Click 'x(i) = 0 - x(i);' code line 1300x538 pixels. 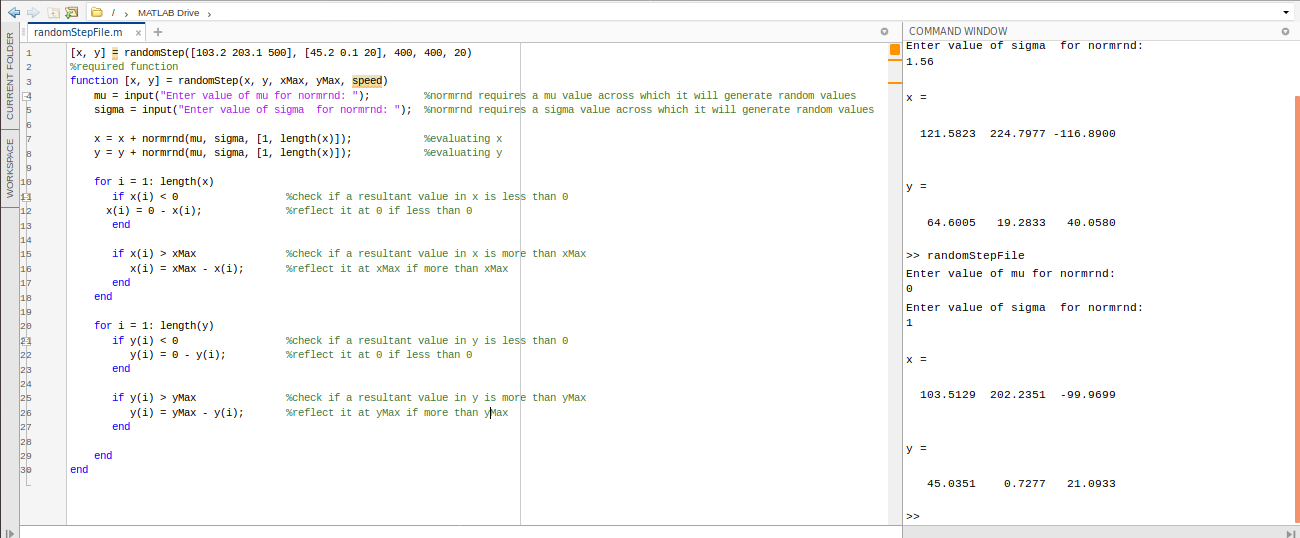click(154, 211)
